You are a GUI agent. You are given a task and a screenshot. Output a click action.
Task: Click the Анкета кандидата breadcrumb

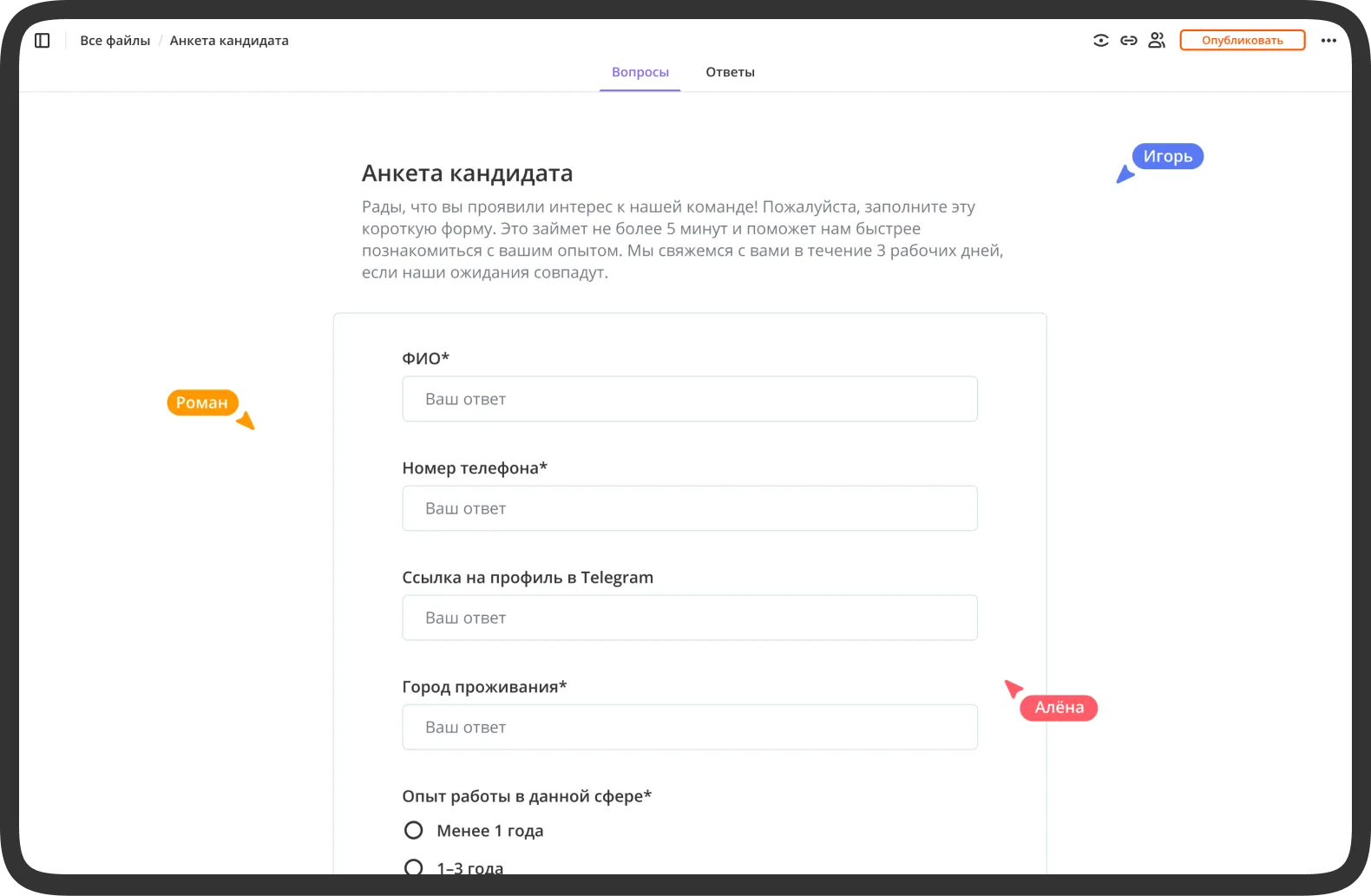(229, 41)
